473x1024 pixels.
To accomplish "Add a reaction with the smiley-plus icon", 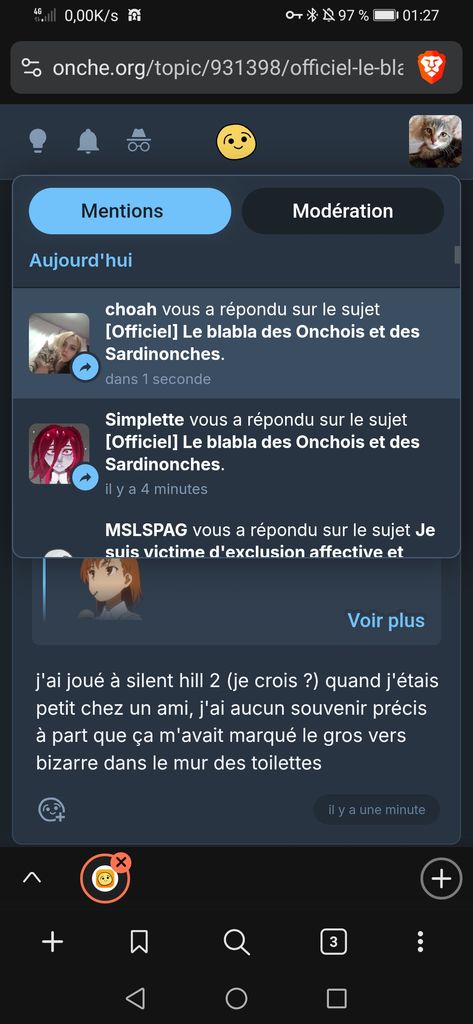I will (52, 809).
